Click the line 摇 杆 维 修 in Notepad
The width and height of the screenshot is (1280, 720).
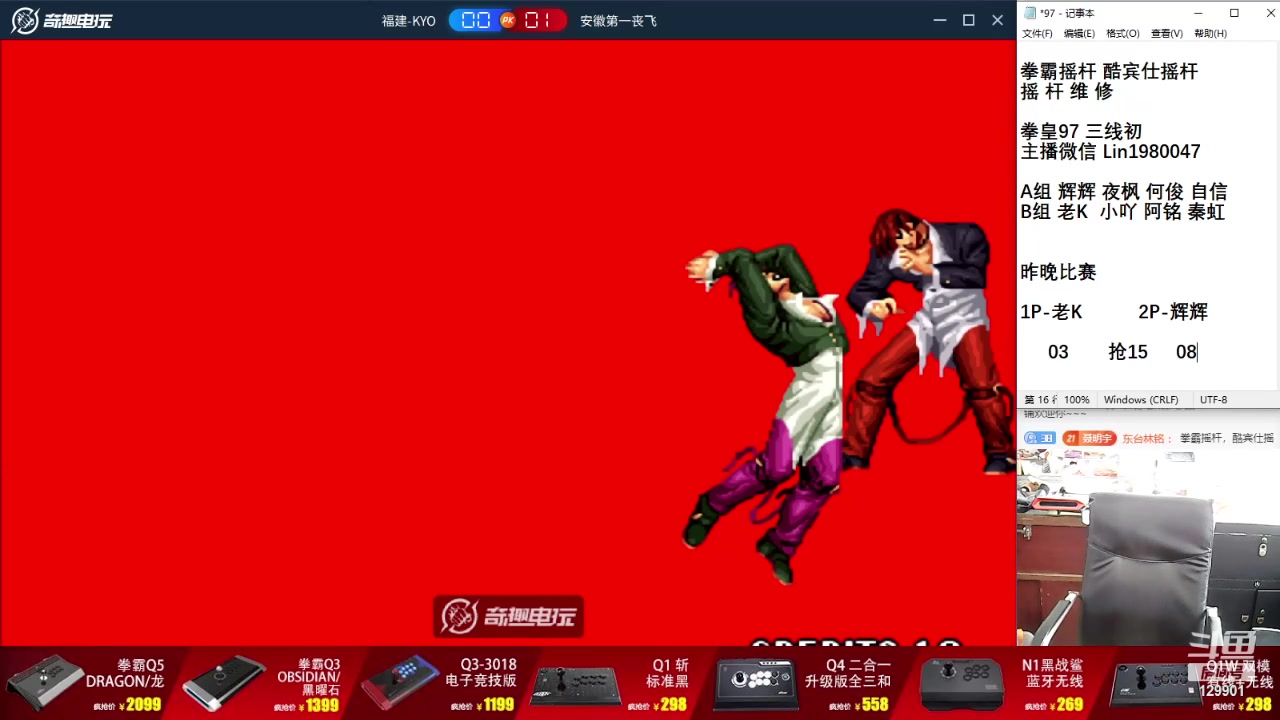(1066, 91)
